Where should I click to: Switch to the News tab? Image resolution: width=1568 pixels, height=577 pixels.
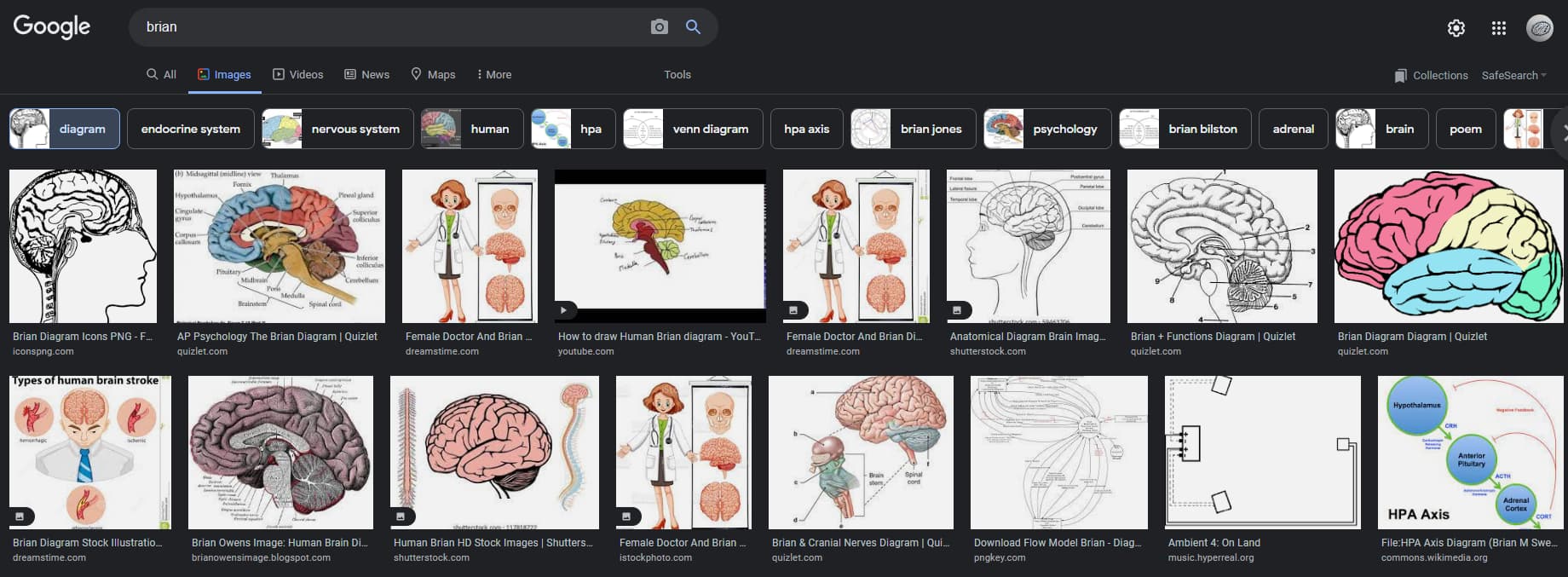366,74
